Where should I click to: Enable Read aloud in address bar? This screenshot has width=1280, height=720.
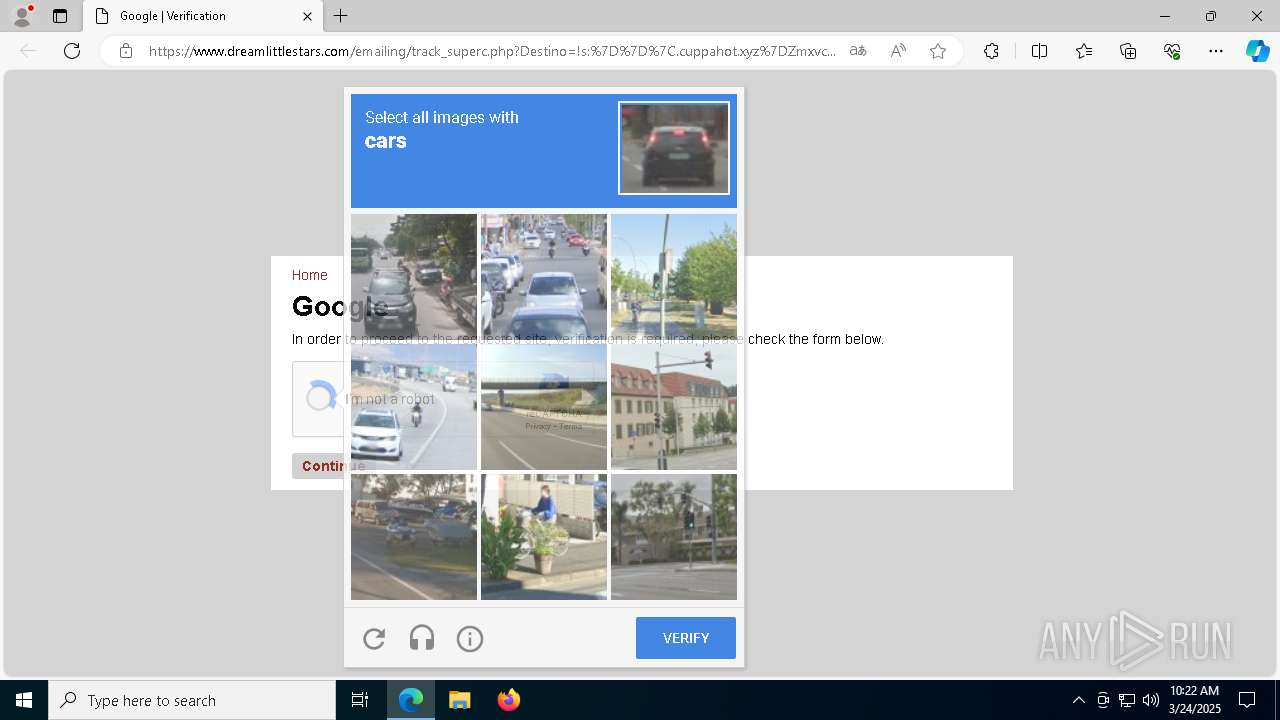click(898, 51)
